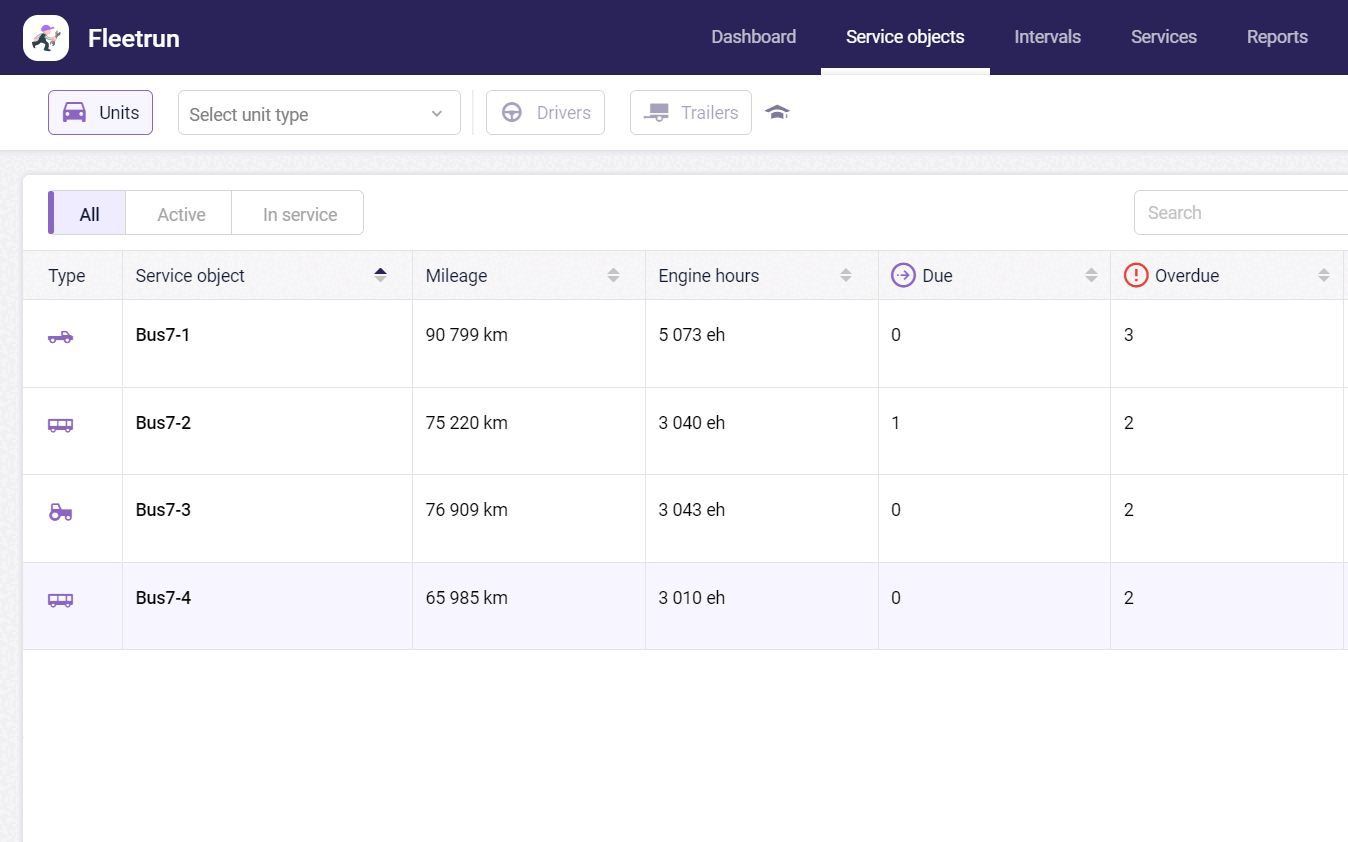Open the Select unit type dropdown
The image size is (1348, 842).
[x=318, y=113]
